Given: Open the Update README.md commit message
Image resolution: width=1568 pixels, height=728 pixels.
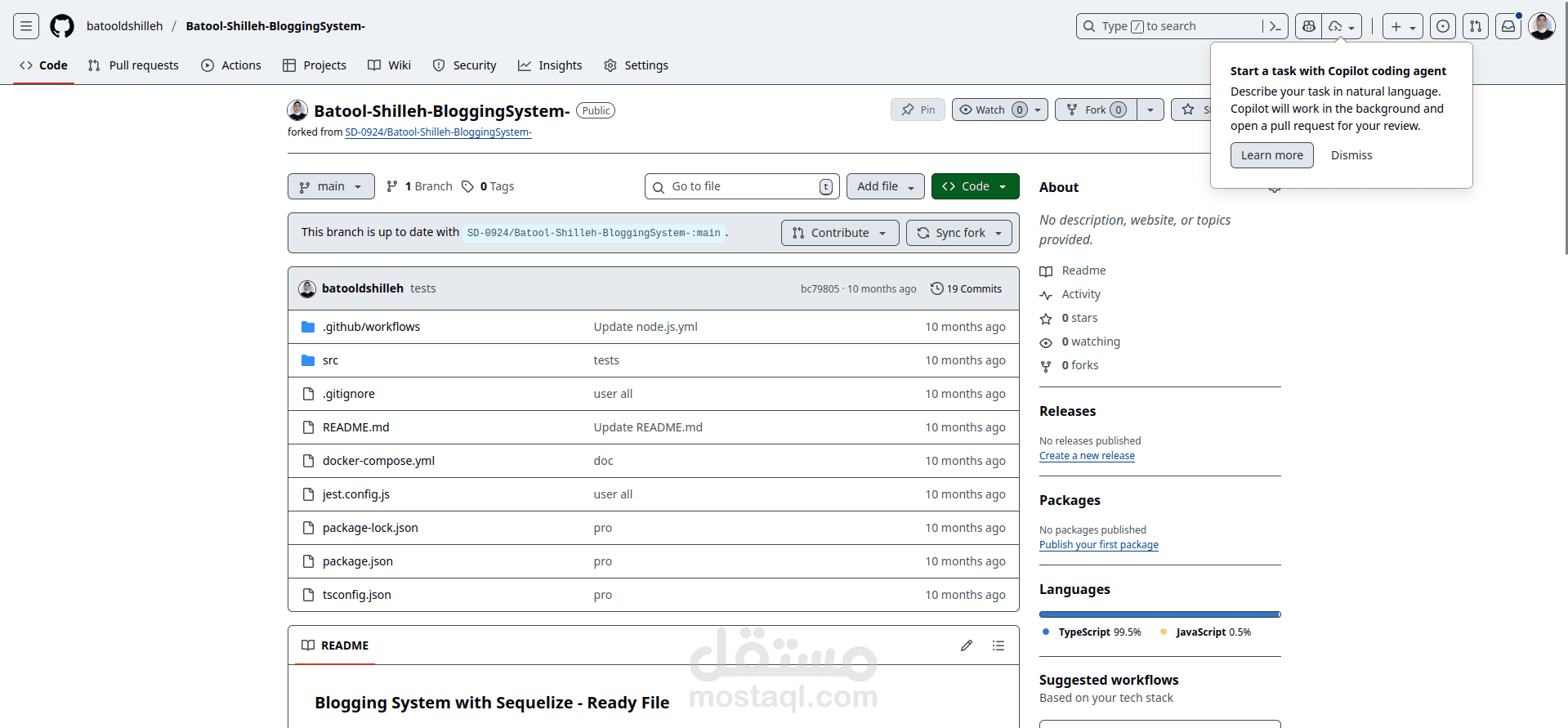Looking at the screenshot, I should click(x=648, y=427).
